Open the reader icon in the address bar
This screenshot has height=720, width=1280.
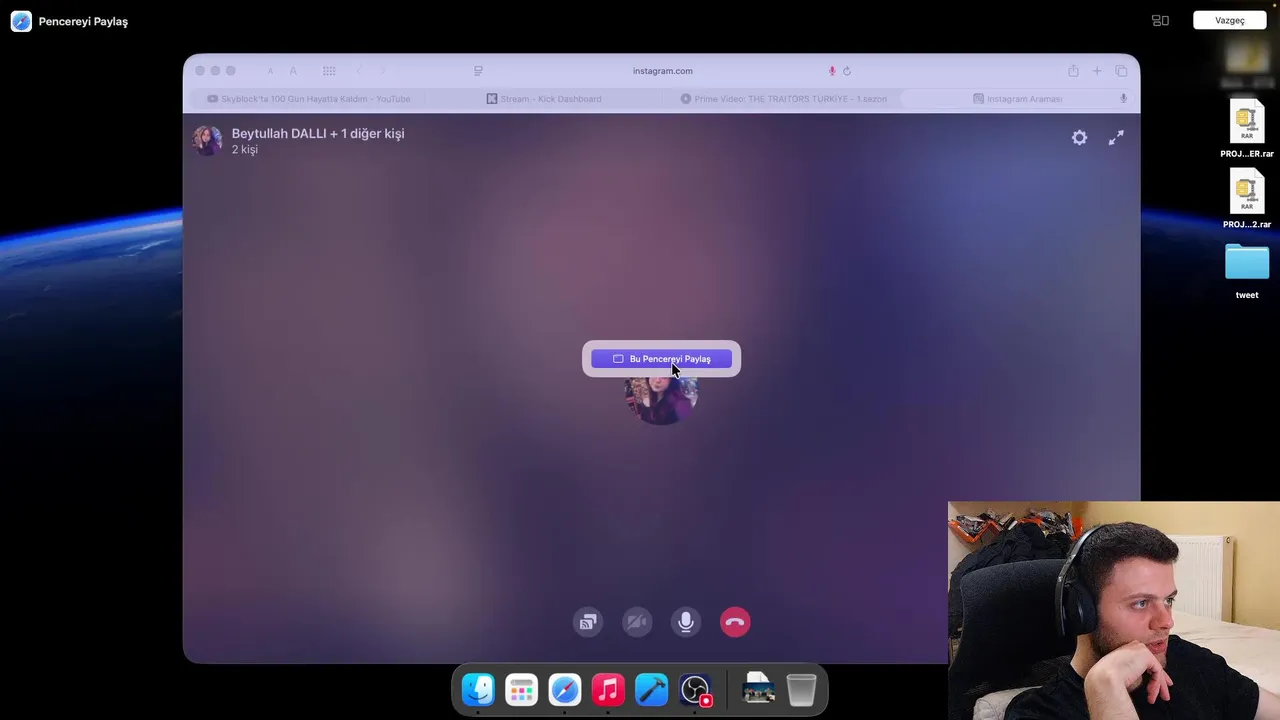[x=478, y=71]
